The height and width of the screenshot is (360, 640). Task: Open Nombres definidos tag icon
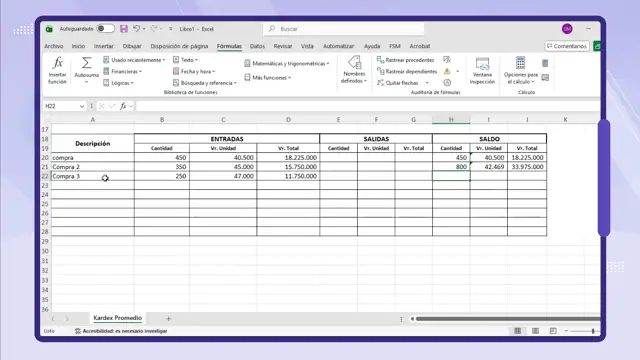(354, 63)
